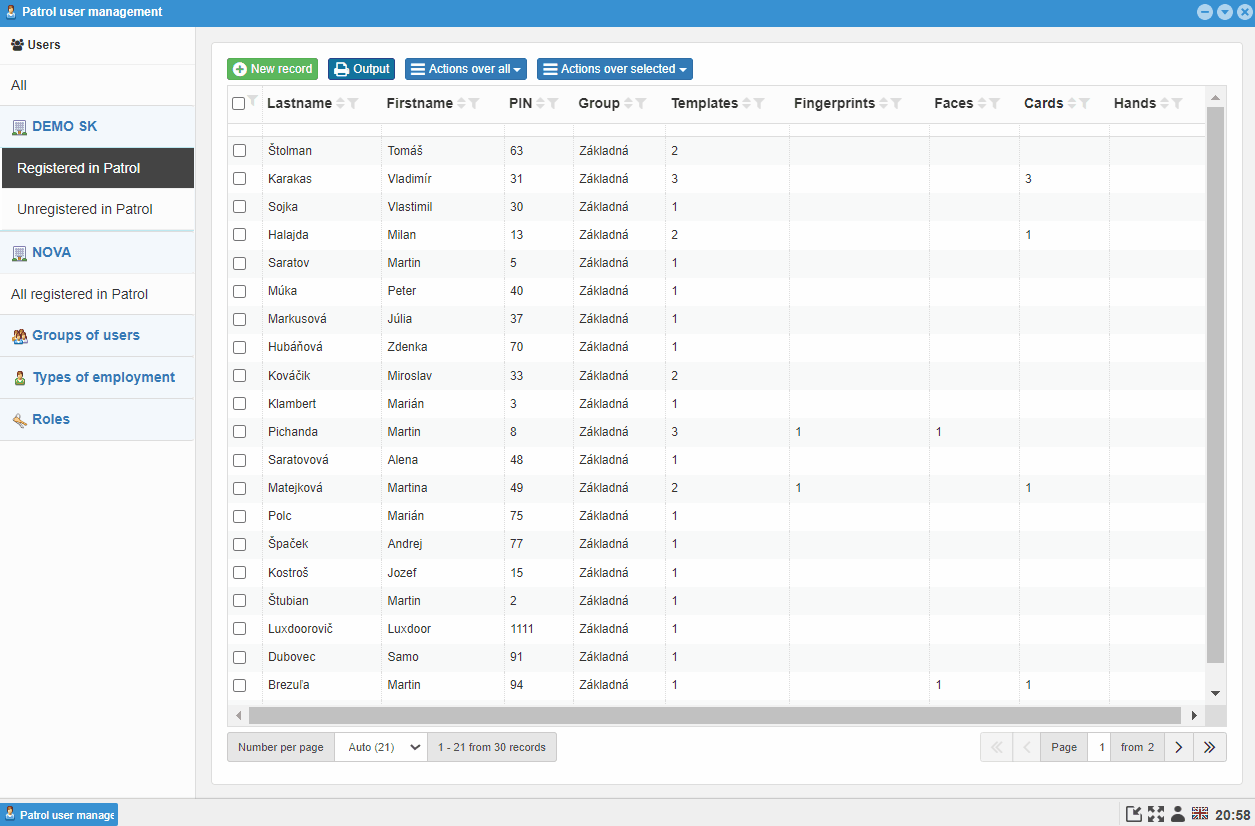Click the Saratovová lastname cell
This screenshot has width=1255, height=826.
click(322, 460)
